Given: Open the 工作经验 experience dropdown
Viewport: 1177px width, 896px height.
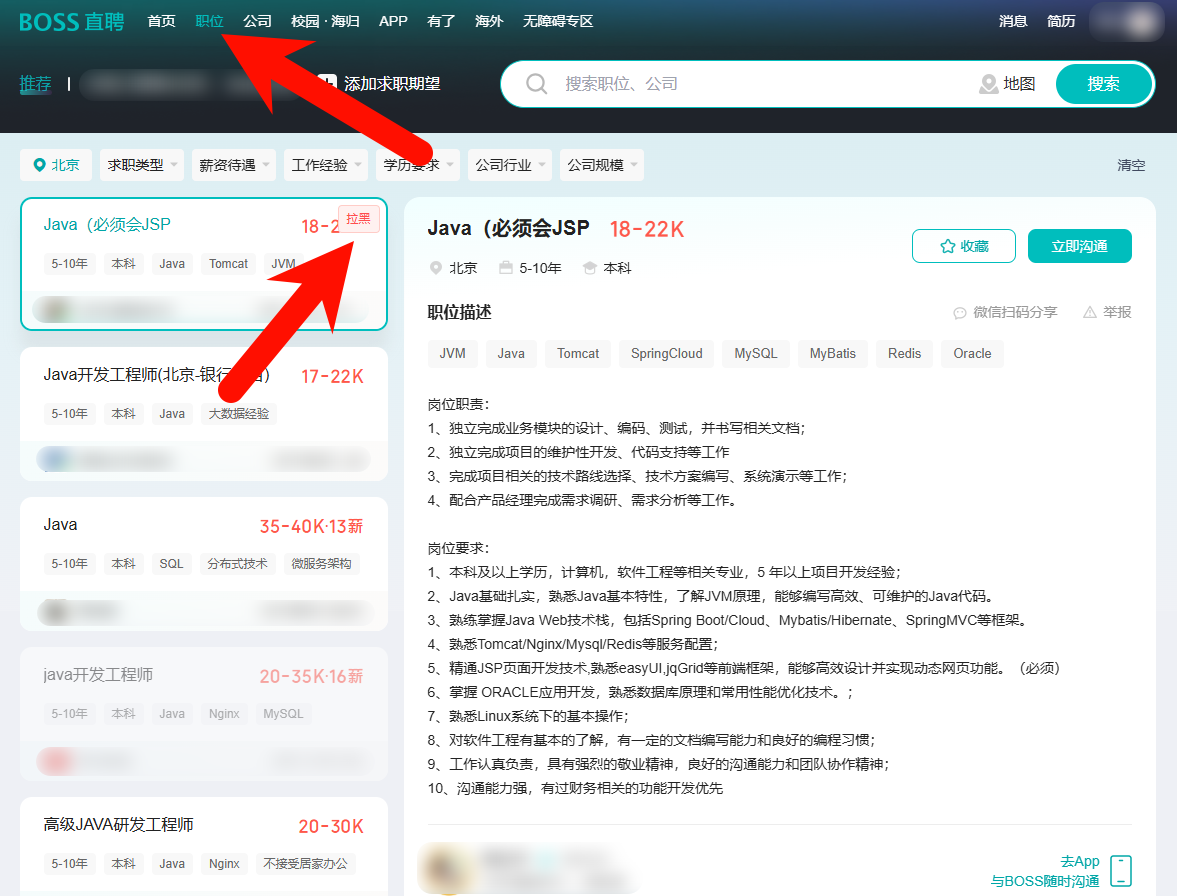Looking at the screenshot, I should pyautogui.click(x=325, y=164).
